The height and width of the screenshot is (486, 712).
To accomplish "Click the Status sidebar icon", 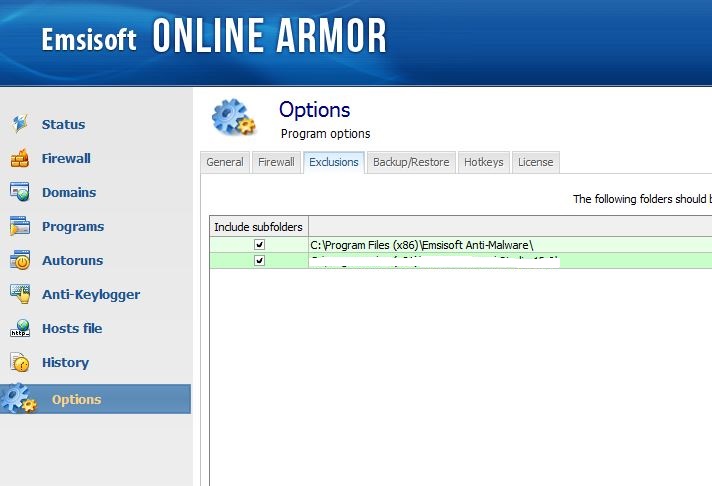I will coord(20,124).
